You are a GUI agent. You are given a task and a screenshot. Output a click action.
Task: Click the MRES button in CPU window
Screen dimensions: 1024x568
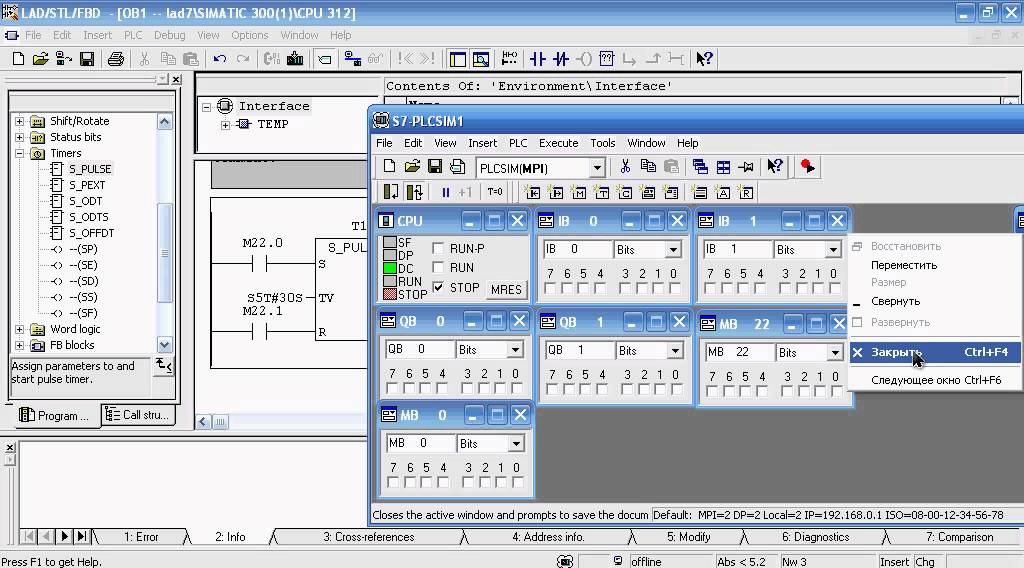506,289
